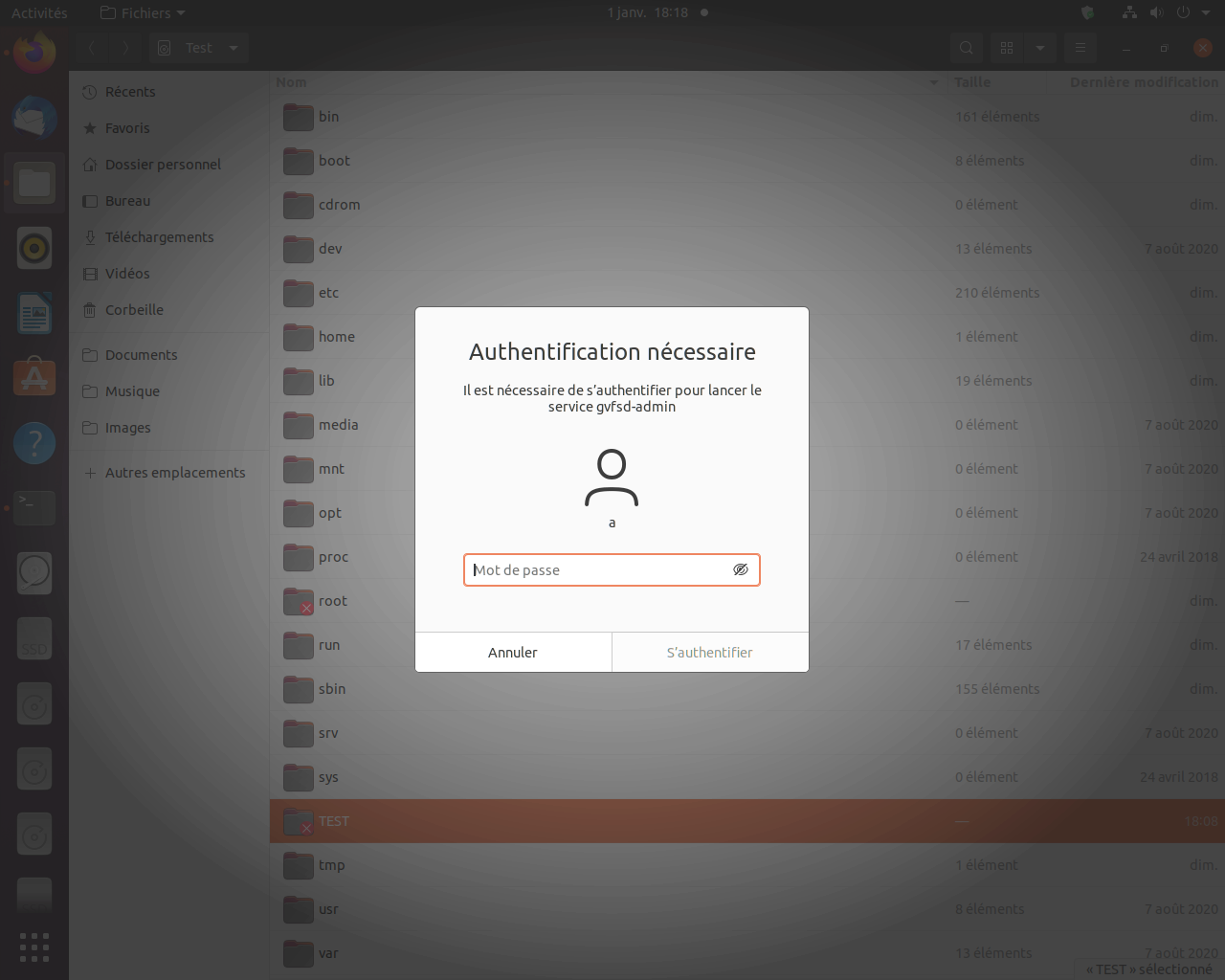Select the tmp folder row
The image size is (1225, 980).
tap(747, 865)
